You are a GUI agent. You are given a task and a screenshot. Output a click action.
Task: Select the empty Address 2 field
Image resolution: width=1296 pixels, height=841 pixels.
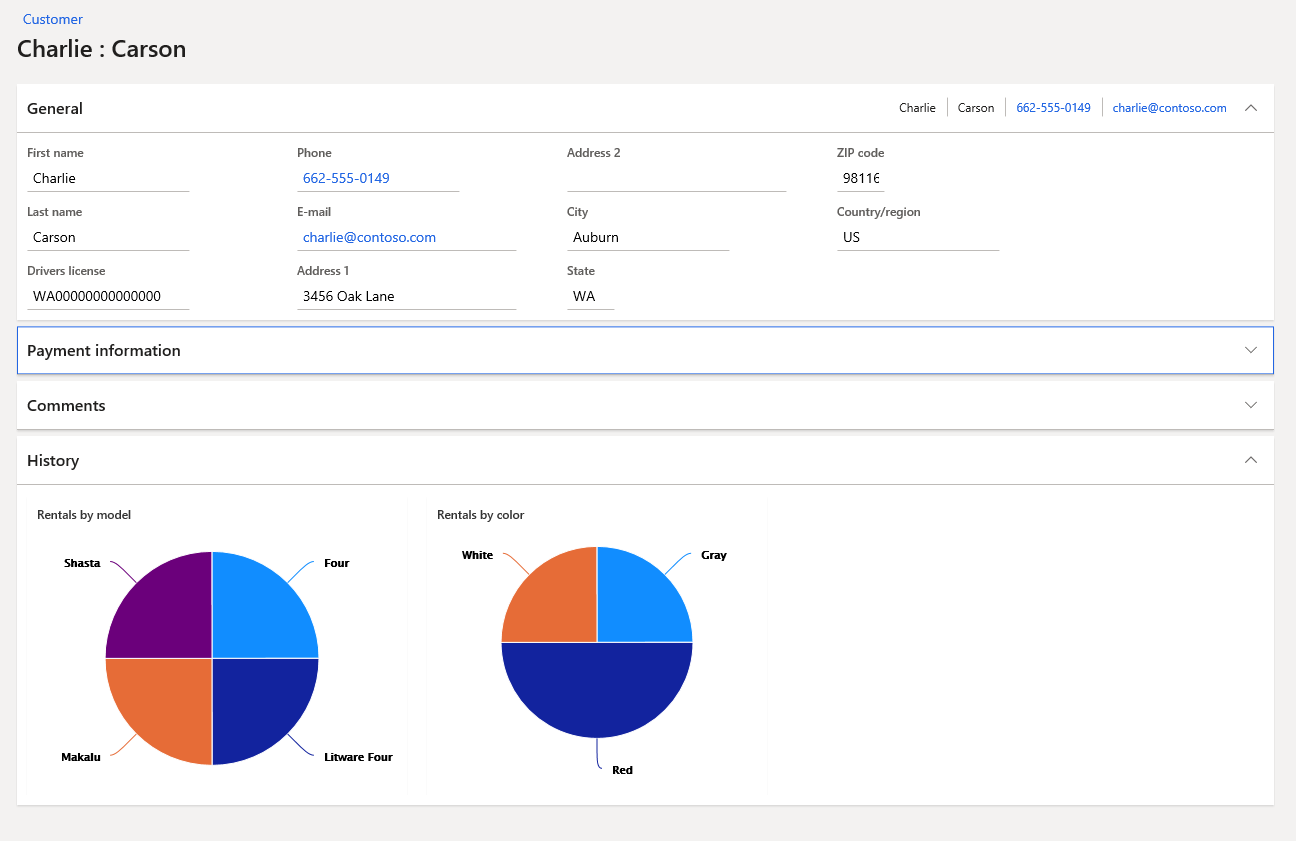click(676, 178)
